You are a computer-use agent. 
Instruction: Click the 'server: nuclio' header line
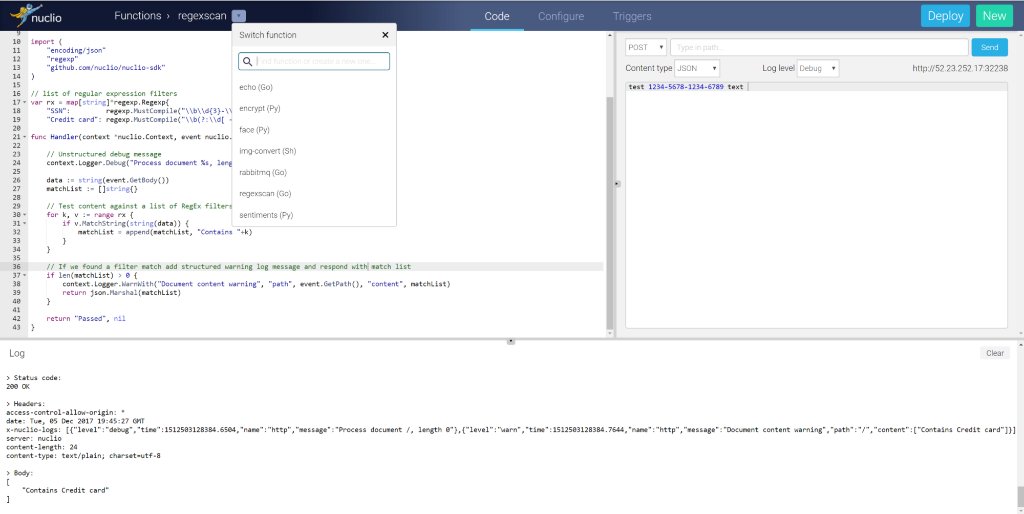tap(34, 438)
